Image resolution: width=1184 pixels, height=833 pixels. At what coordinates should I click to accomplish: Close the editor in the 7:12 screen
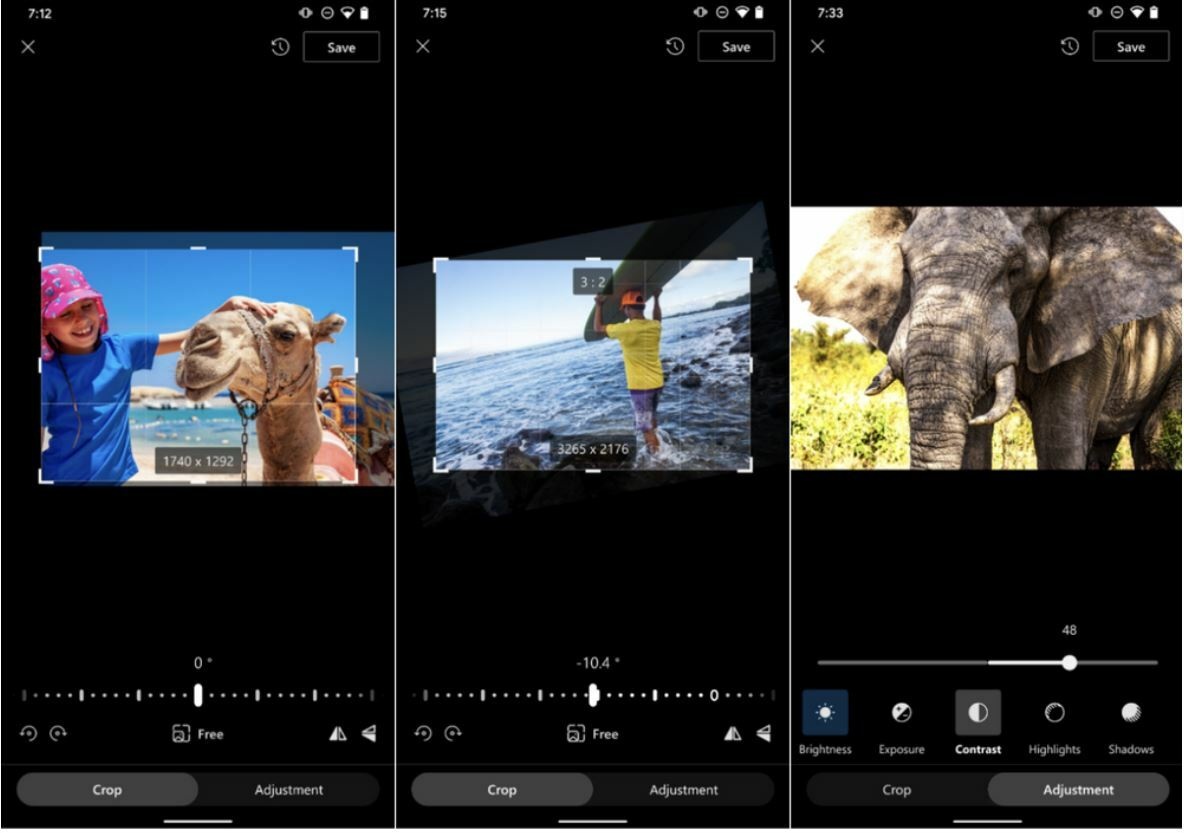[28, 47]
